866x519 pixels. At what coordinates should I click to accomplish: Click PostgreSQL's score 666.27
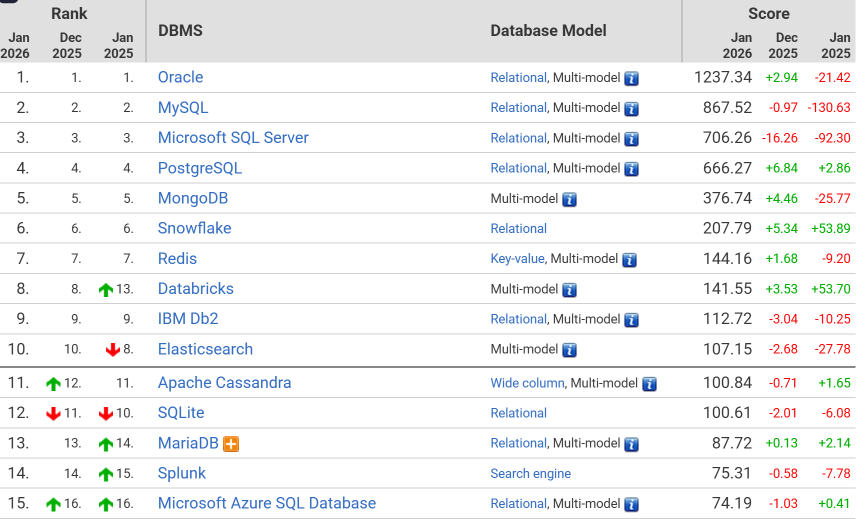coord(727,168)
